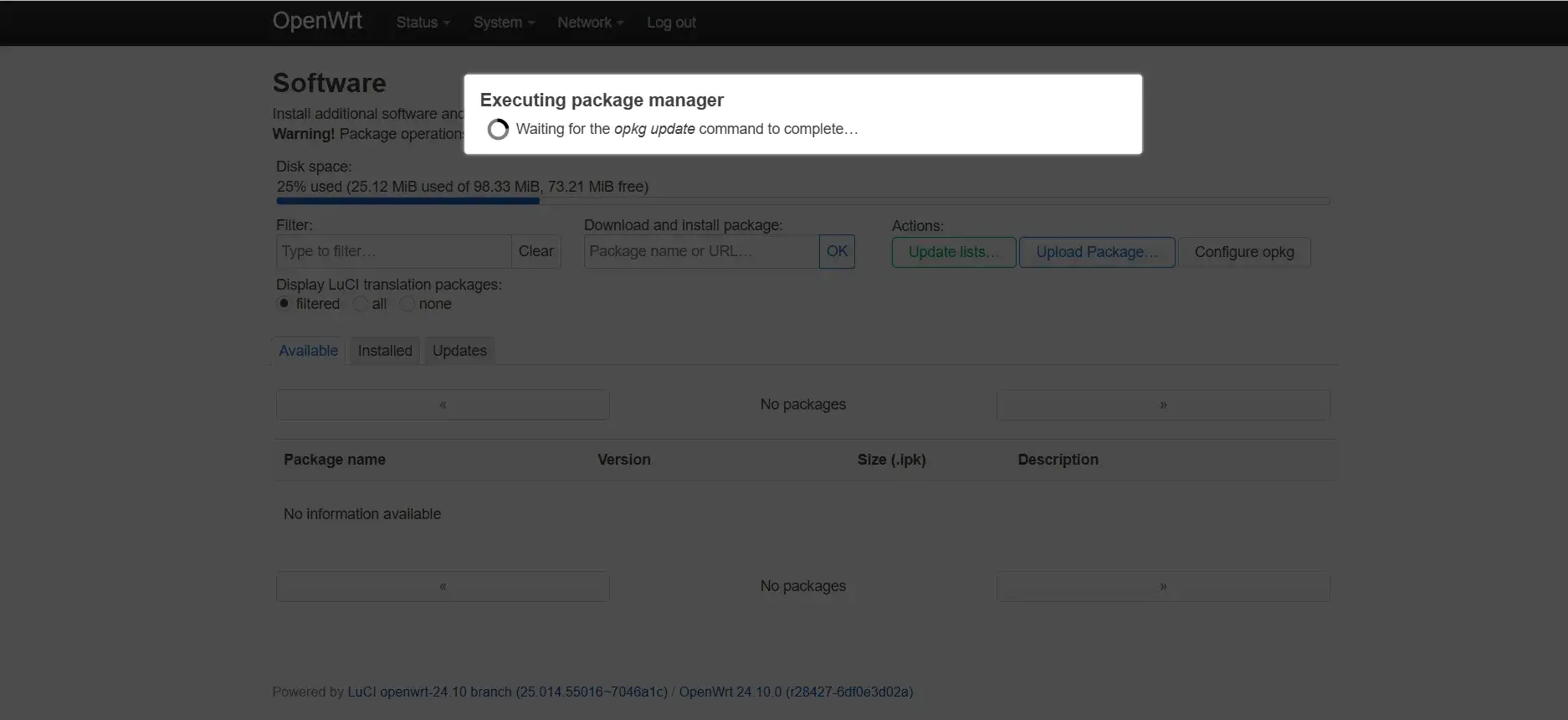Switch to the Installed tab
This screenshot has height=720, width=1568.
[x=385, y=351]
